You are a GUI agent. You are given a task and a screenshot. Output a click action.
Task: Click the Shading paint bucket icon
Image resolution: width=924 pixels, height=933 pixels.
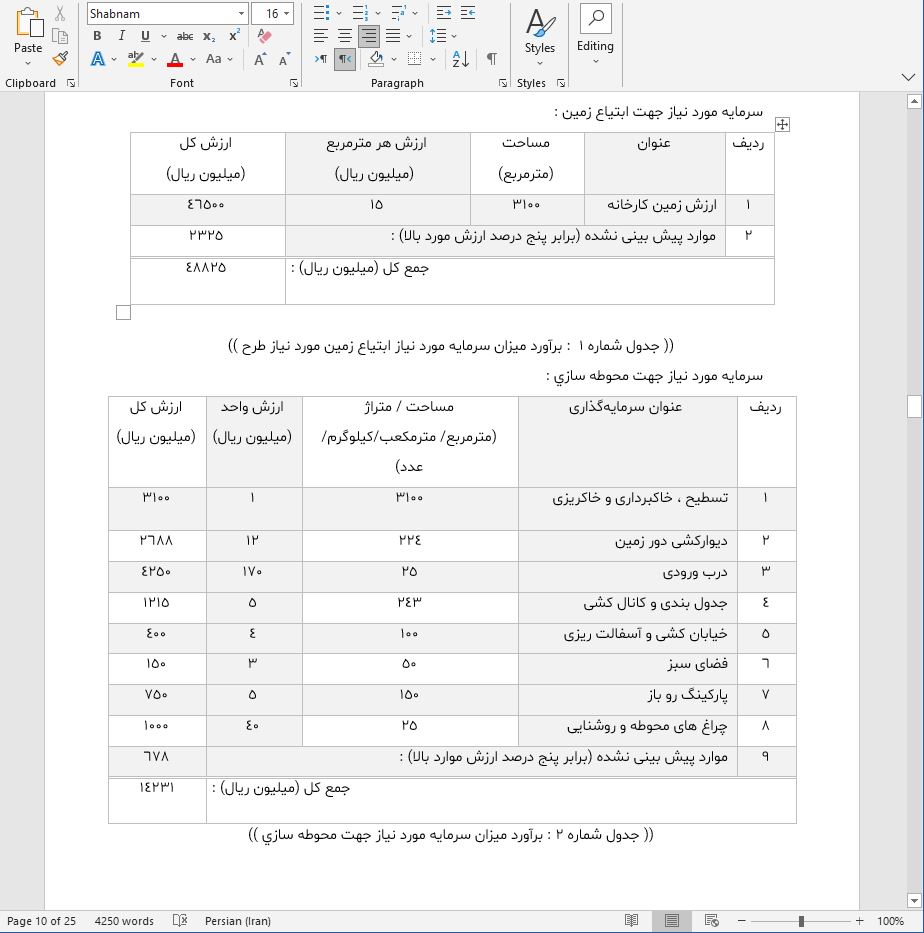(x=376, y=59)
